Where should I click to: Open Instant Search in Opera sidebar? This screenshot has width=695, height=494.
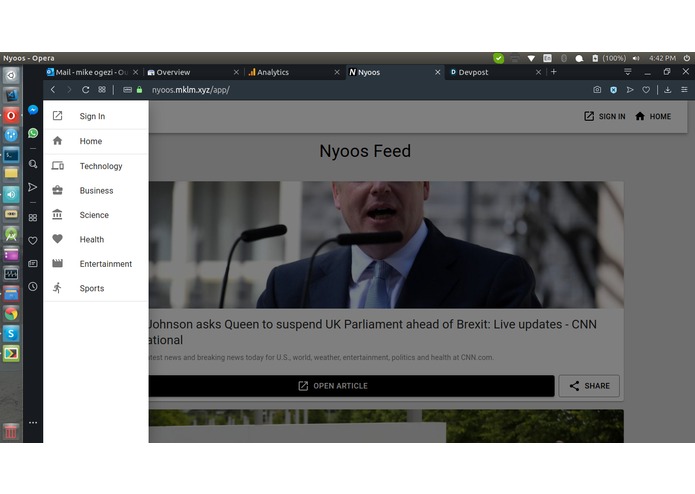[33, 164]
